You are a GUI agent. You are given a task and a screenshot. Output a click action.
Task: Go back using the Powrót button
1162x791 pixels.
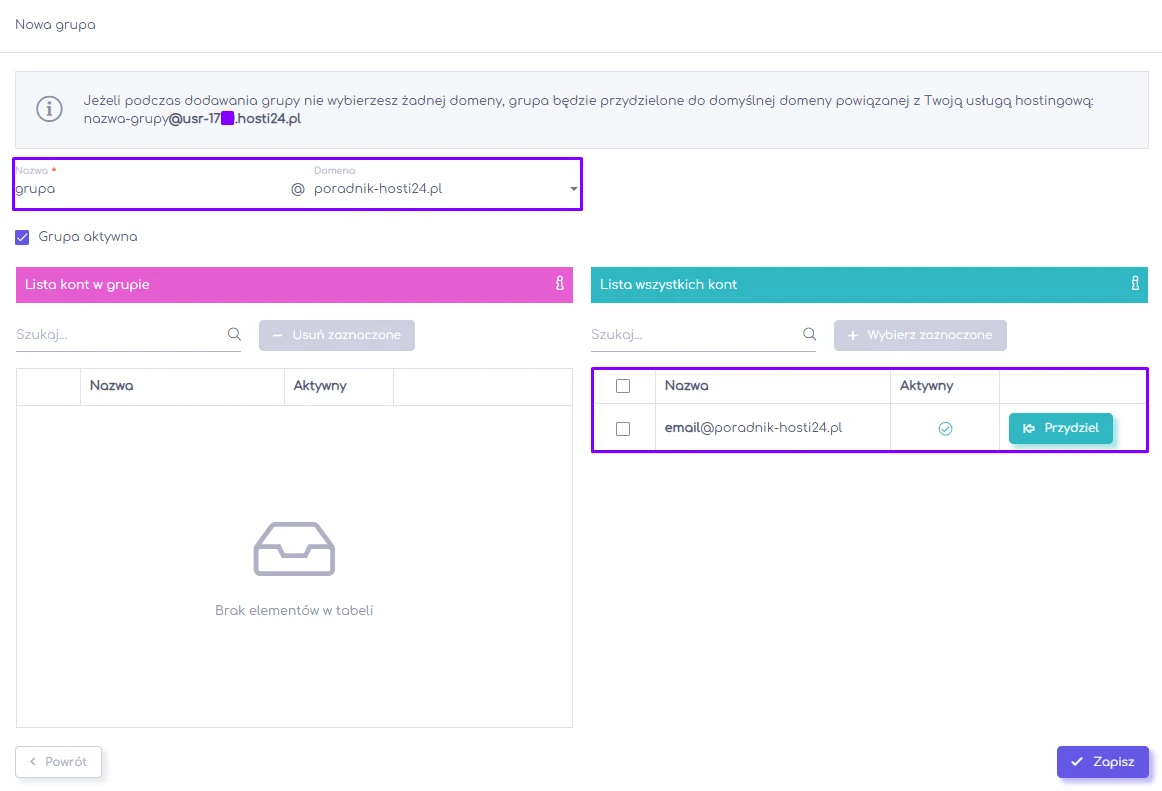59,762
